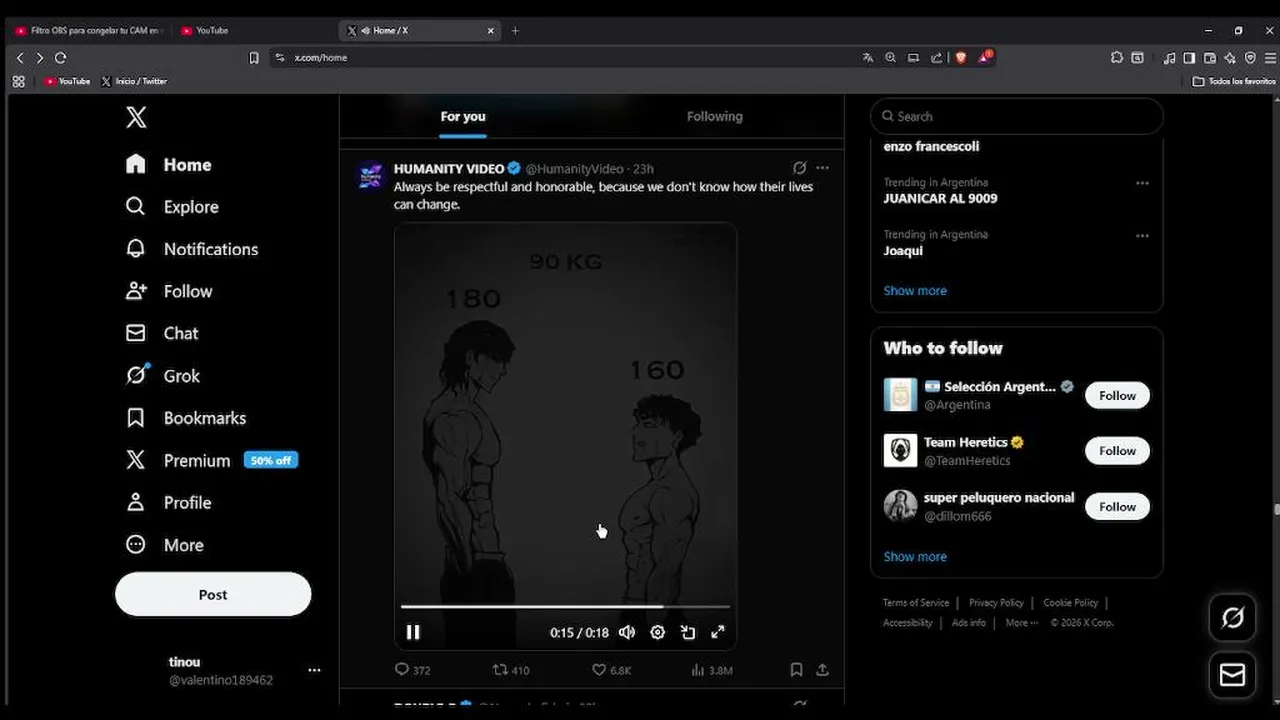Open options dots for JUANICAR AL 9009 trend
1280x720 pixels.
pos(1142,183)
